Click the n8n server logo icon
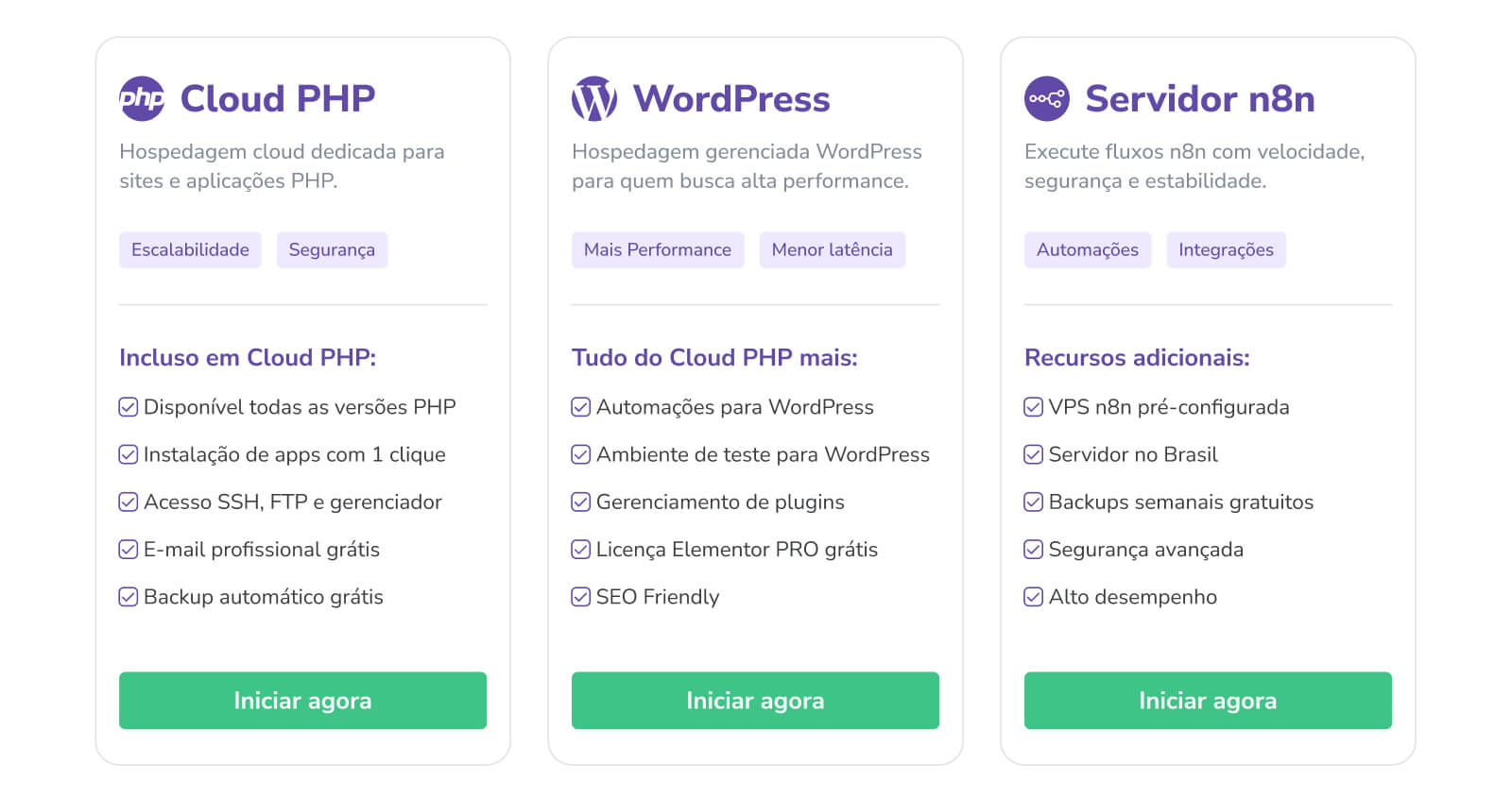 [1047, 98]
